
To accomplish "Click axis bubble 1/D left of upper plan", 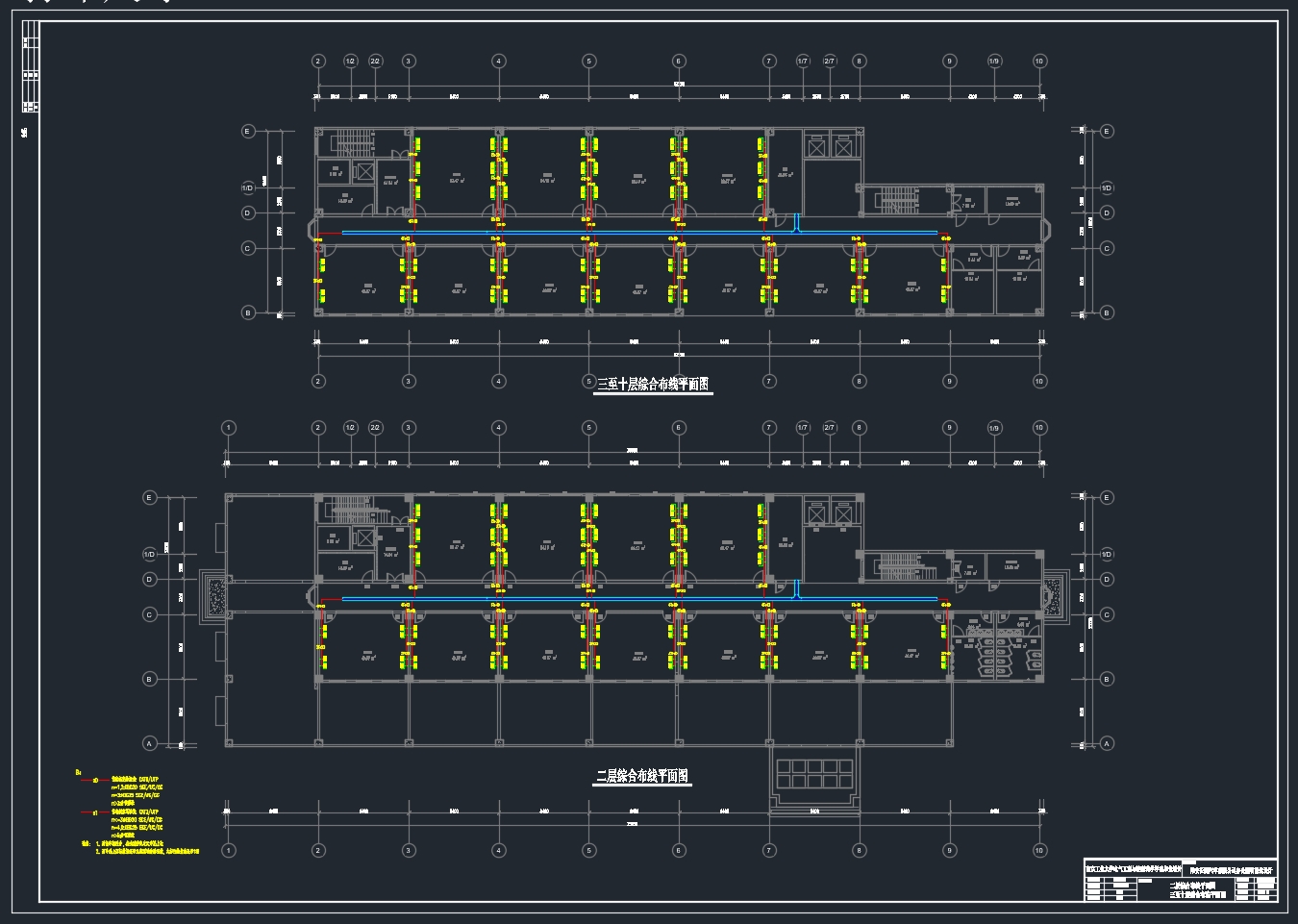I will [247, 188].
